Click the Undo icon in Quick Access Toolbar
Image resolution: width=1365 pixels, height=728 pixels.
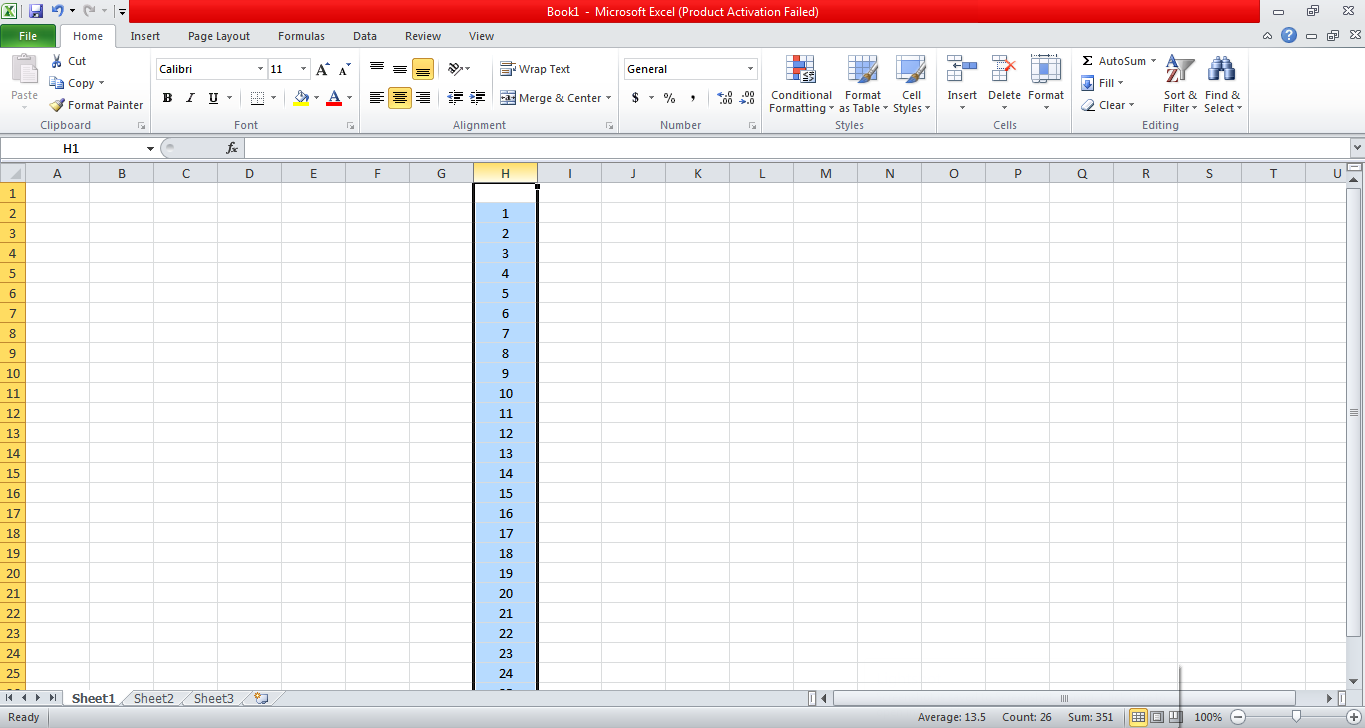click(x=57, y=12)
